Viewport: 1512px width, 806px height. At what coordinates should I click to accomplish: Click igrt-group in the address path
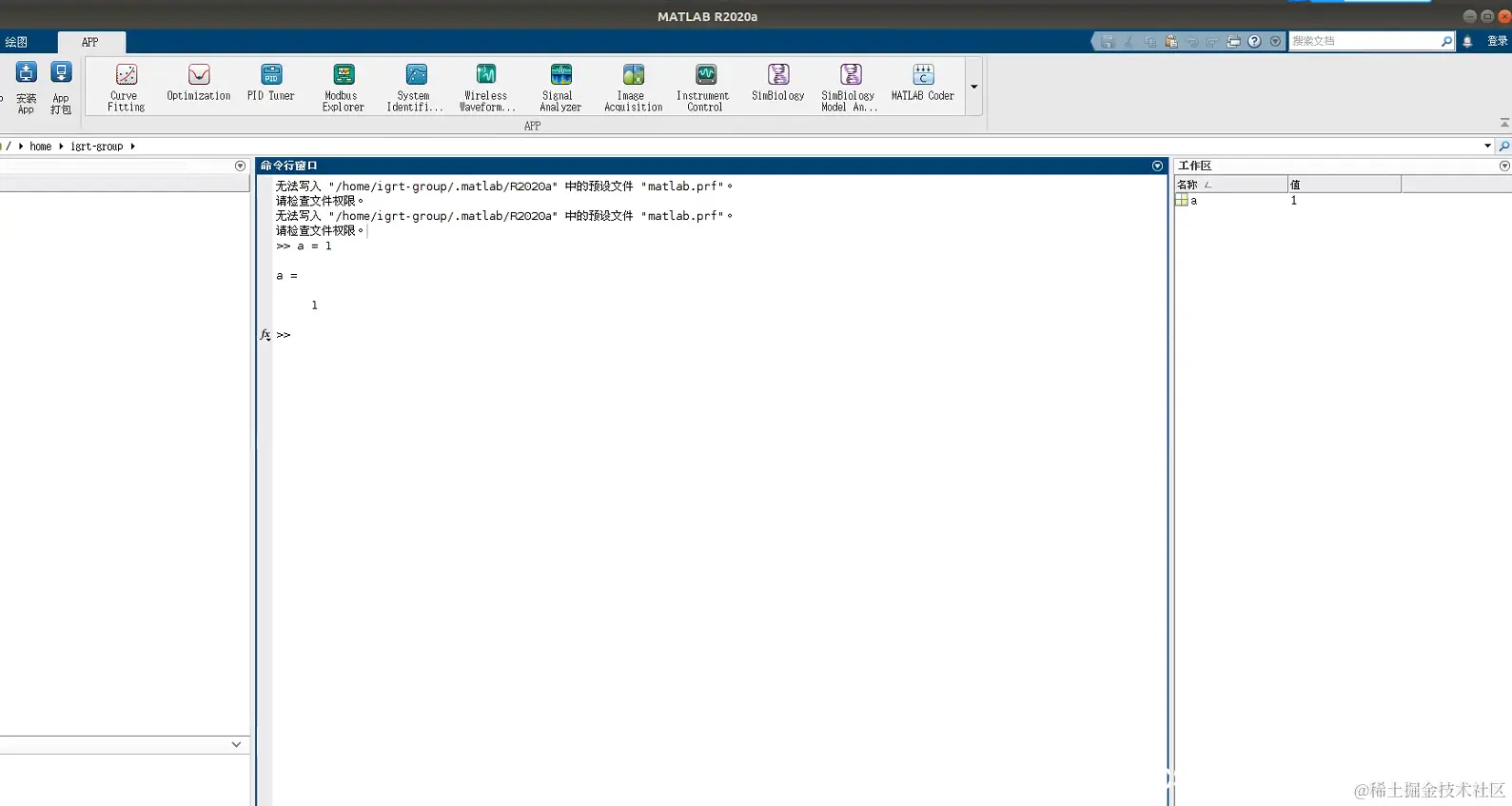click(x=96, y=147)
